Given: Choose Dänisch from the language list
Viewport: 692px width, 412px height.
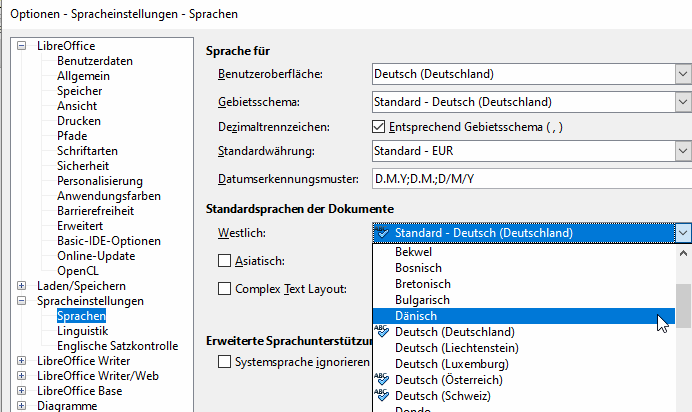Looking at the screenshot, I should click(x=524, y=316).
